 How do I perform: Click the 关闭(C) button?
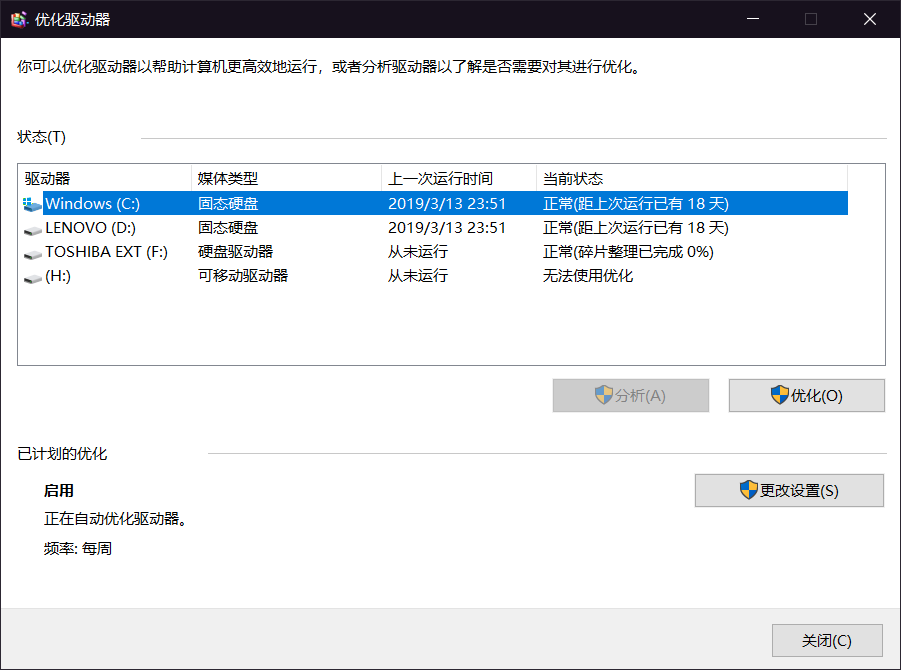pos(827,640)
